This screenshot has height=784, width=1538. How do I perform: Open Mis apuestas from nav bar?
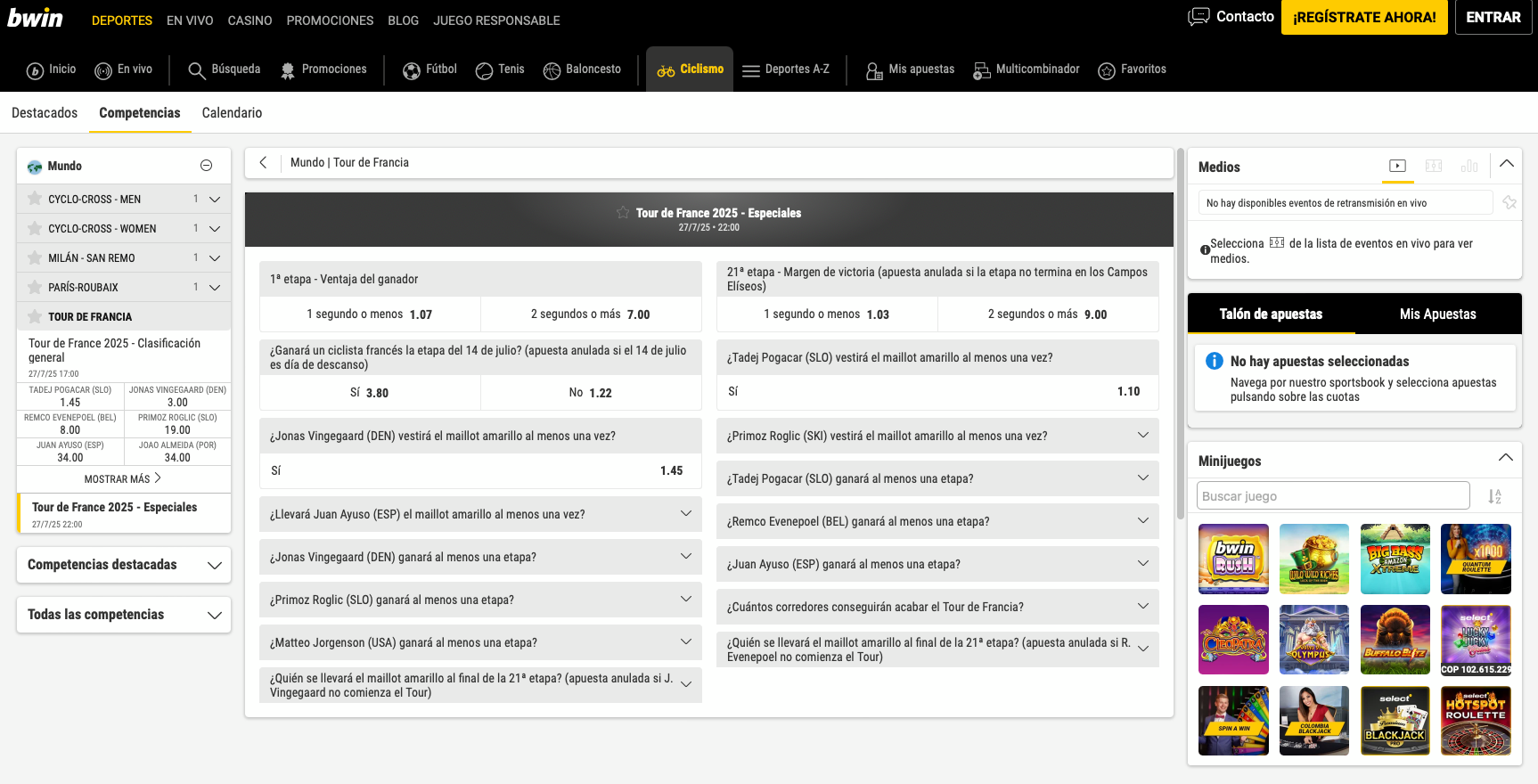(x=910, y=69)
